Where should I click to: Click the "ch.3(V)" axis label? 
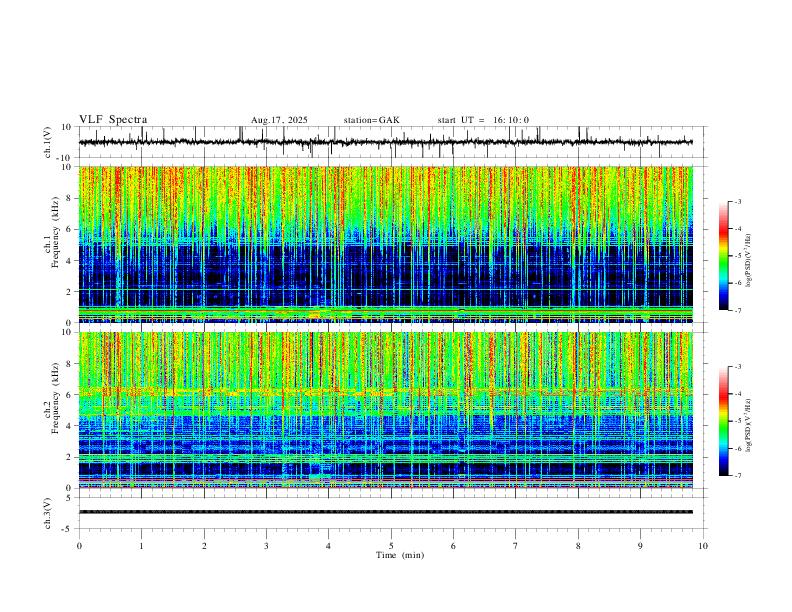point(48,513)
